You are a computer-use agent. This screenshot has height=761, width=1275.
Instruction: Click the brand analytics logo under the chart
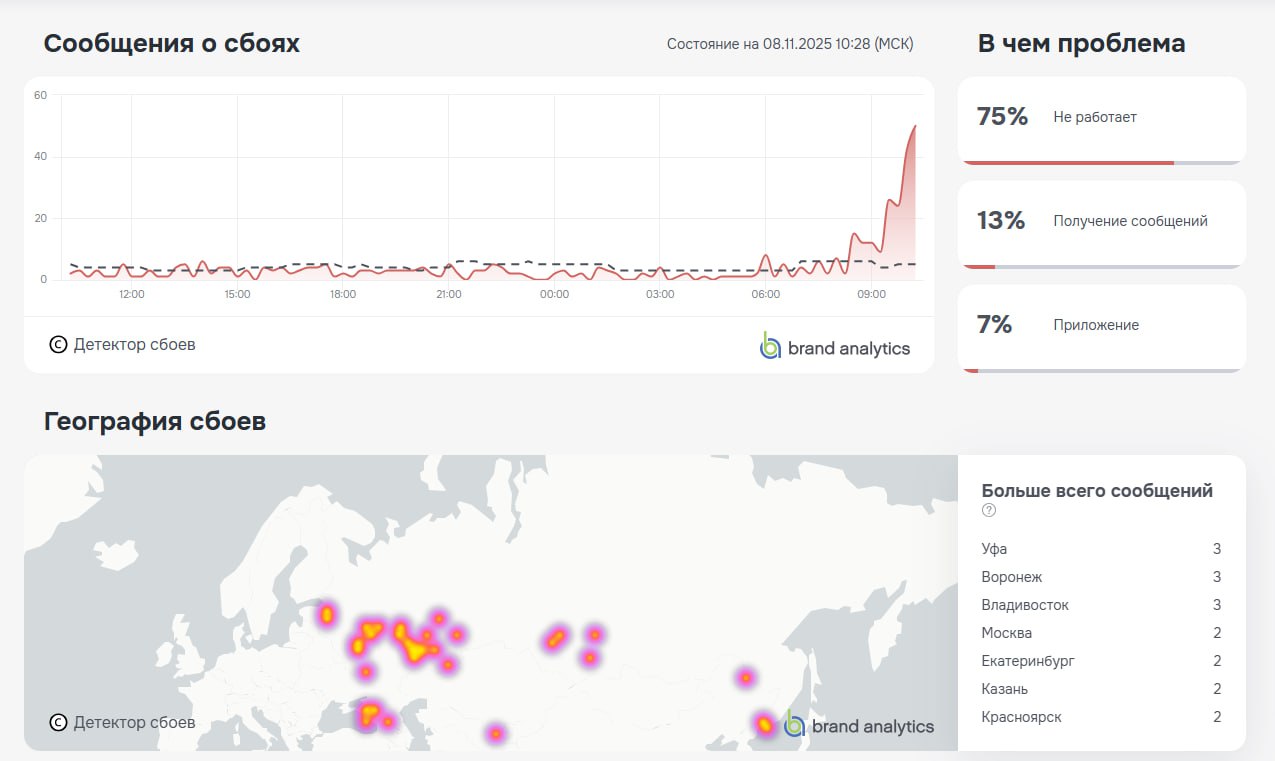[x=834, y=347]
